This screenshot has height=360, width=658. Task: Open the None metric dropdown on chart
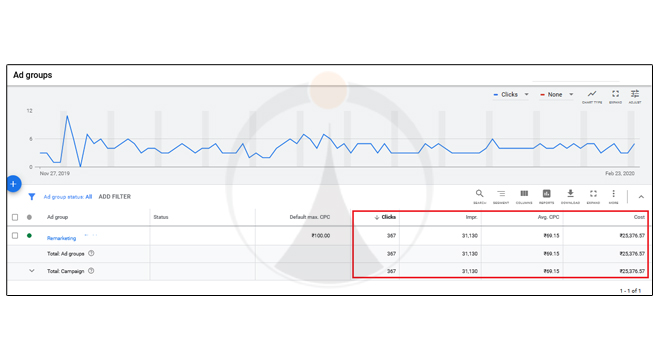coord(556,94)
